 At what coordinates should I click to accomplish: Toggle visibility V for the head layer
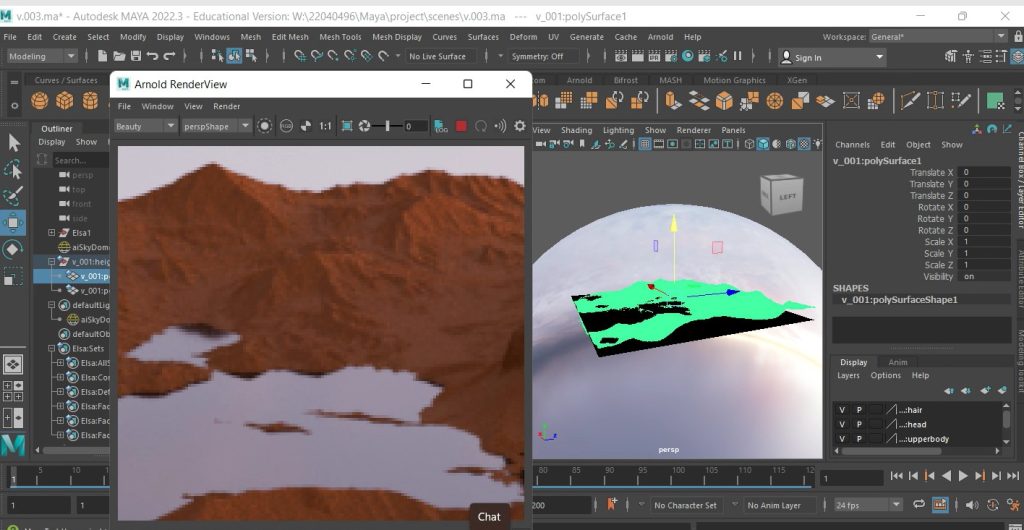[842, 424]
